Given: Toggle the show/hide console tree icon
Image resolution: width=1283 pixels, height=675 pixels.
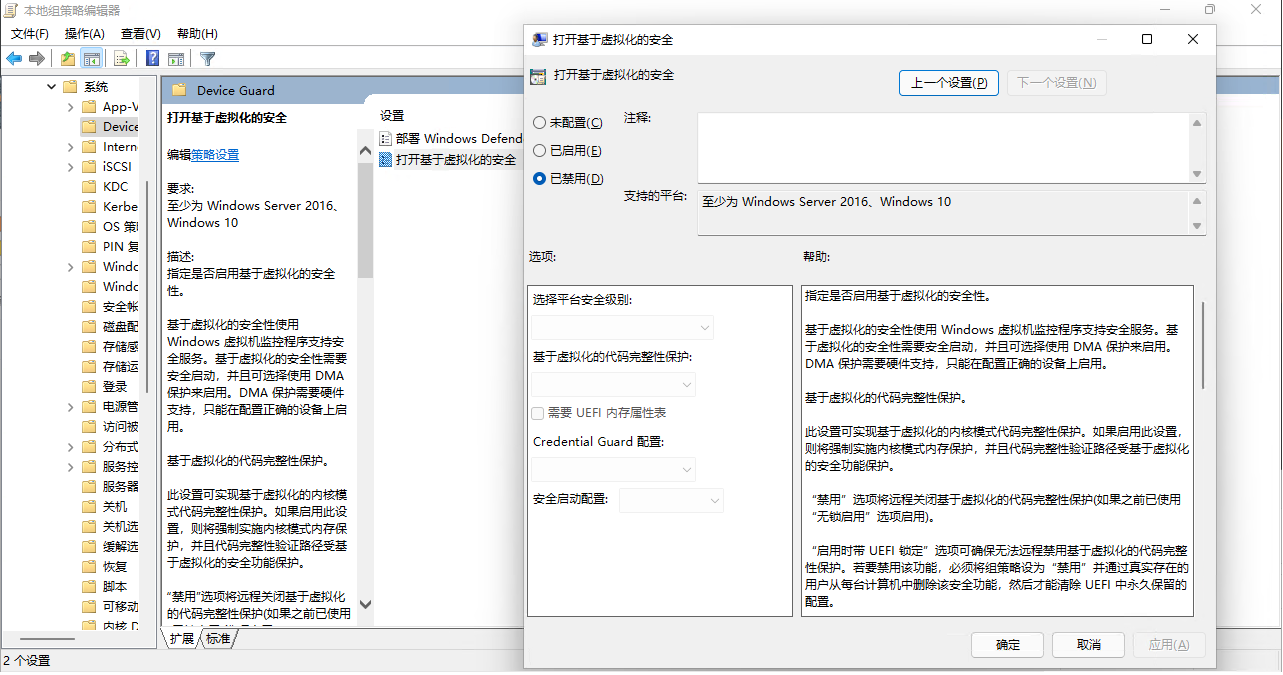Looking at the screenshot, I should tap(91, 59).
